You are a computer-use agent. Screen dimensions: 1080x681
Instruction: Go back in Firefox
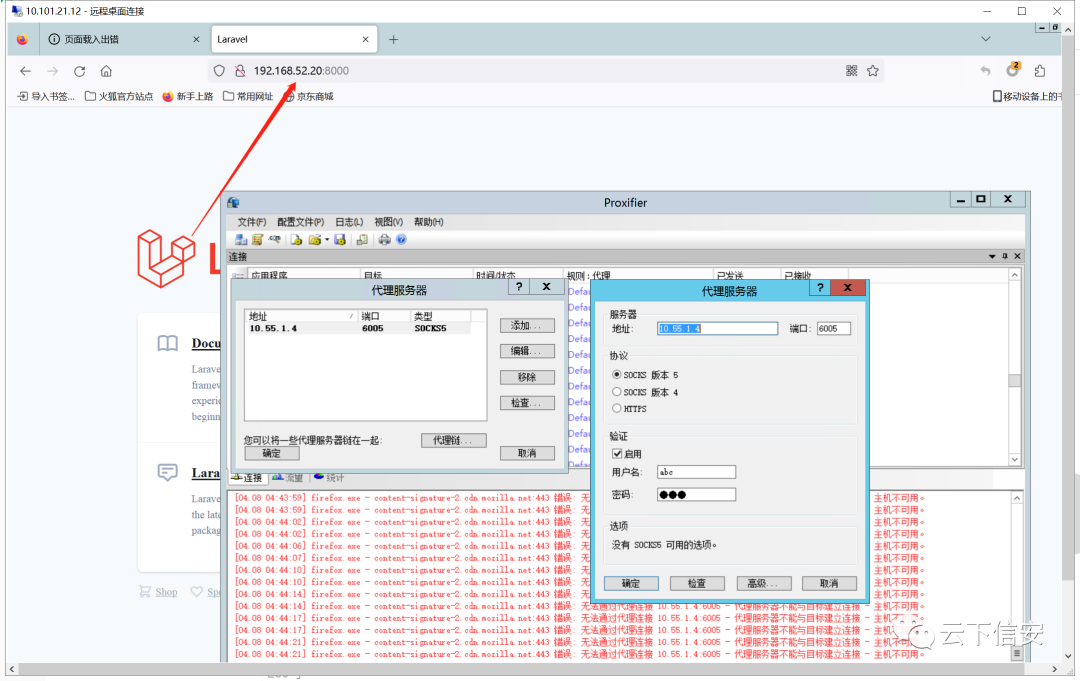(25, 71)
